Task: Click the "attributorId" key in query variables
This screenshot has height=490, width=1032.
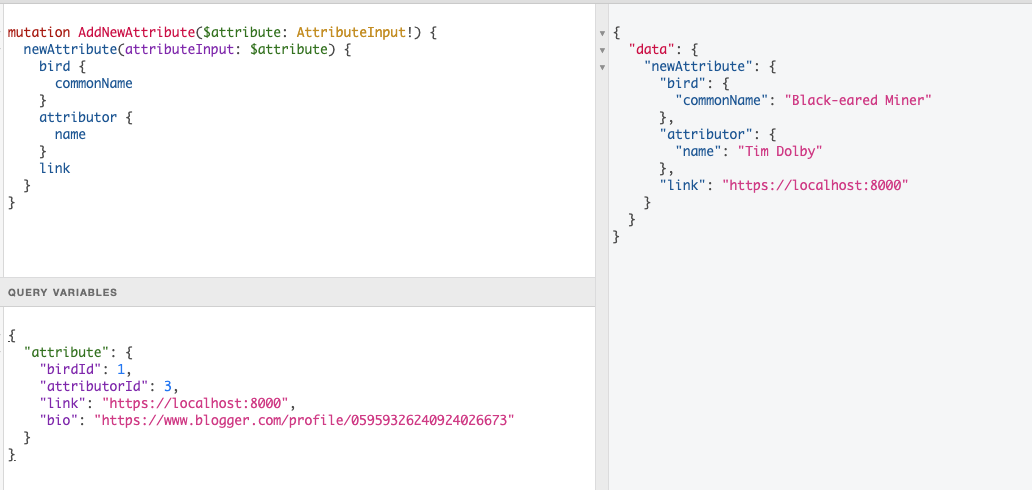Action: (94, 386)
